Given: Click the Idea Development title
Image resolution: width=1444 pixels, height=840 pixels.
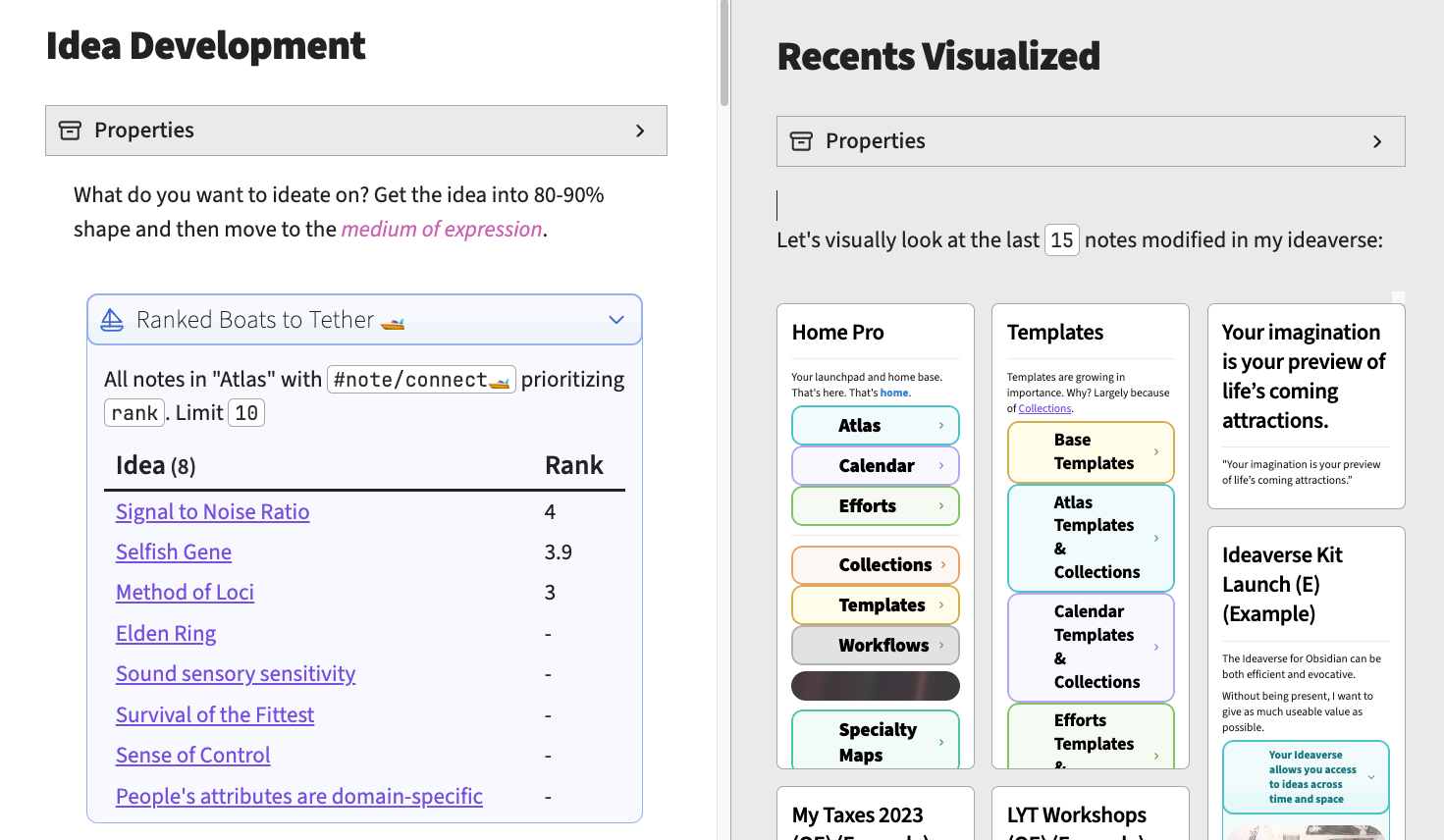Looking at the screenshot, I should (x=206, y=46).
